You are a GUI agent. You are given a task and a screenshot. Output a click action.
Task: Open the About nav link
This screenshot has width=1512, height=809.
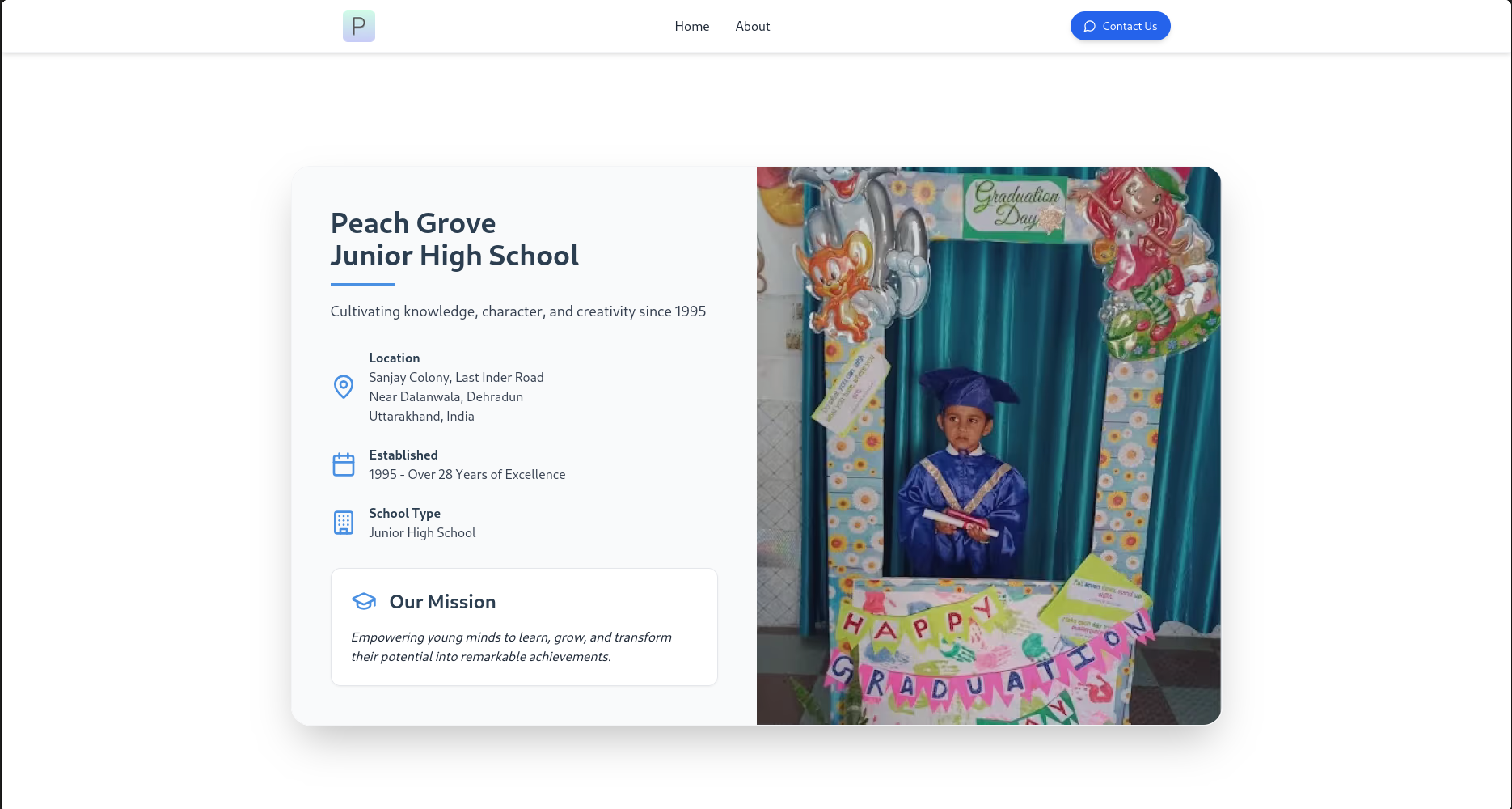coord(753,26)
